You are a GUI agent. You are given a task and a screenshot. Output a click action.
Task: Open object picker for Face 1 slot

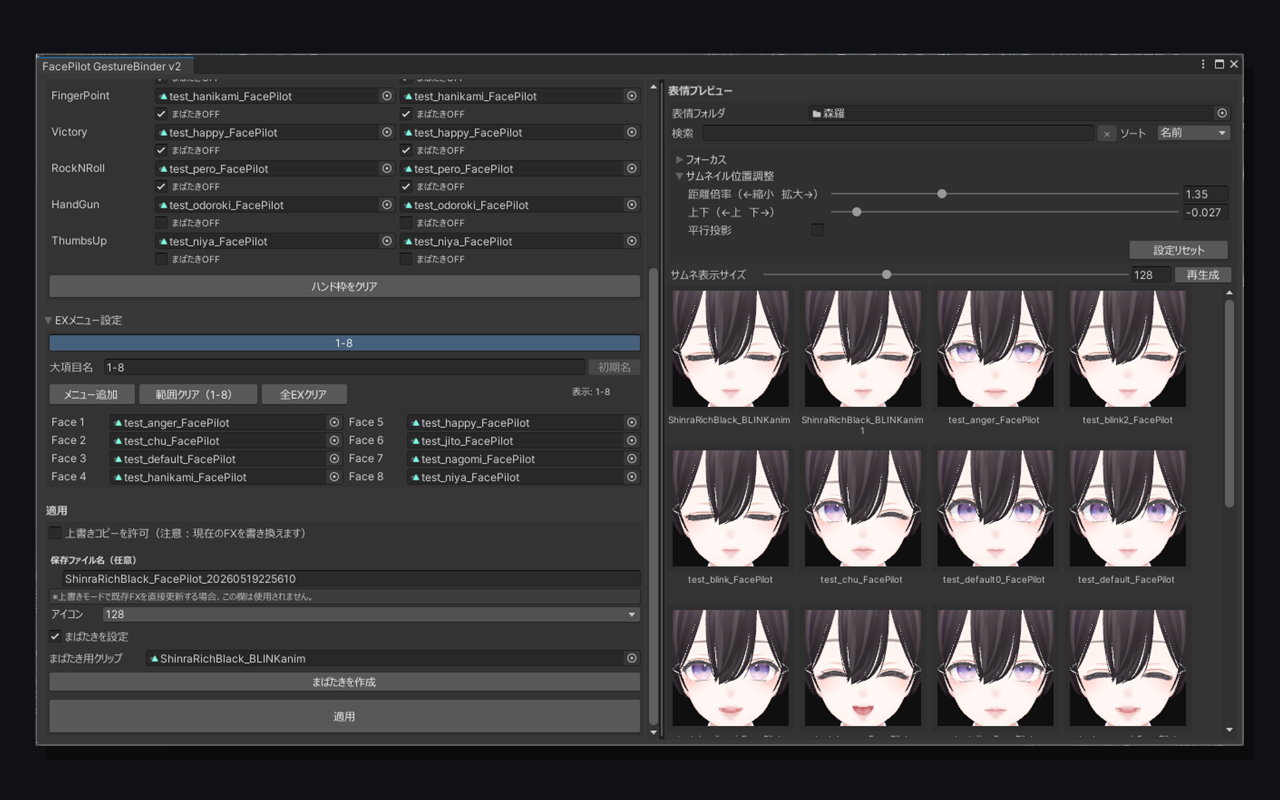pos(334,423)
